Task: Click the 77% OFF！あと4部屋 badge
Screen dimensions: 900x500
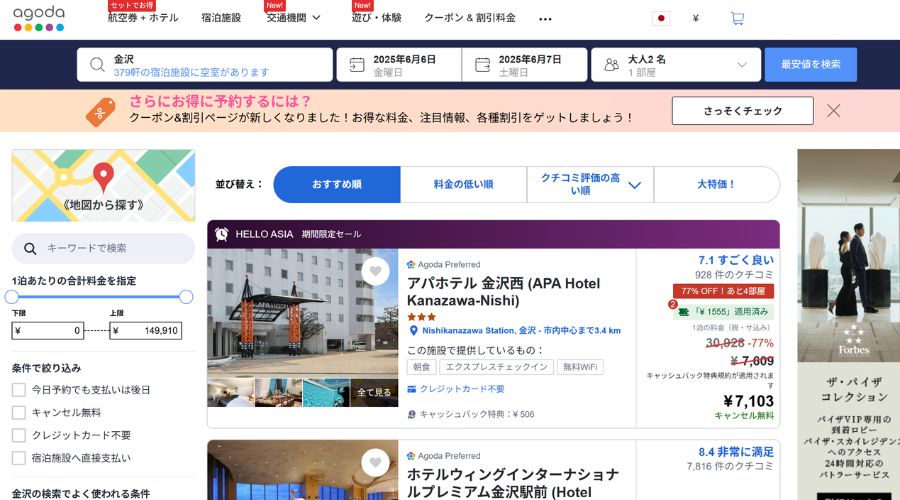Action: pos(723,291)
